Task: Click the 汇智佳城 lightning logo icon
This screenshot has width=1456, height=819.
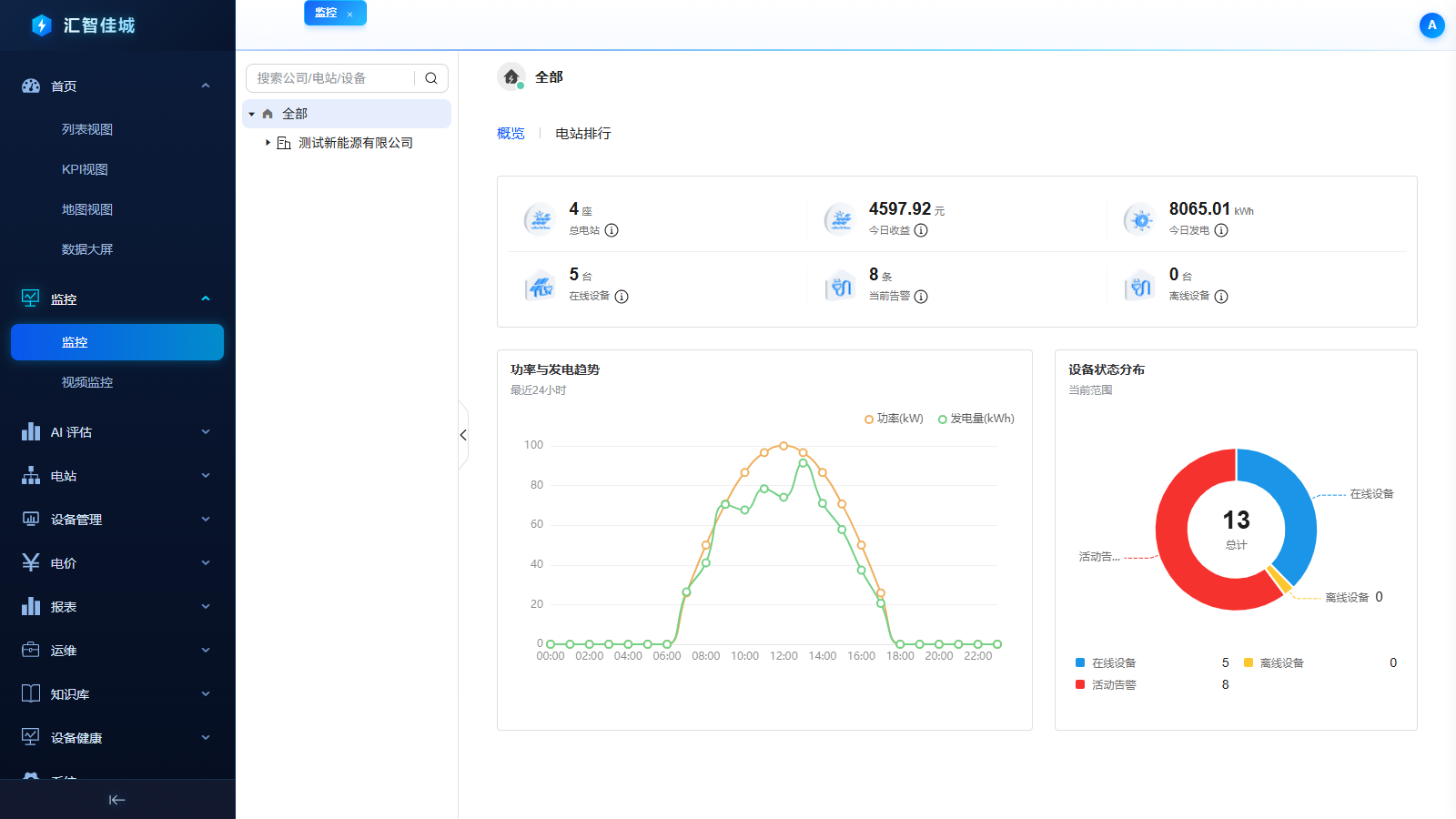Action: coord(41,25)
